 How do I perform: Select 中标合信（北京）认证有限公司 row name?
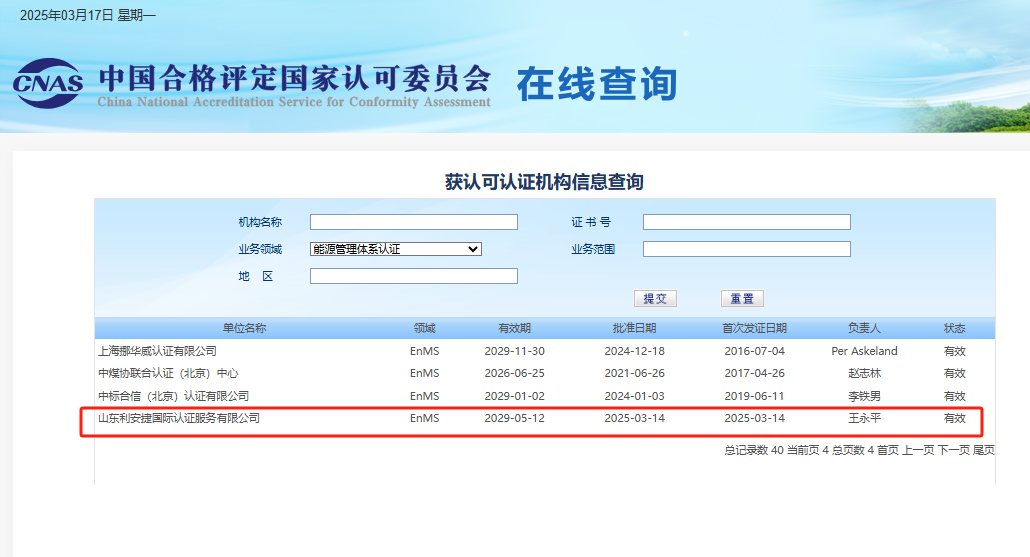coord(173,396)
